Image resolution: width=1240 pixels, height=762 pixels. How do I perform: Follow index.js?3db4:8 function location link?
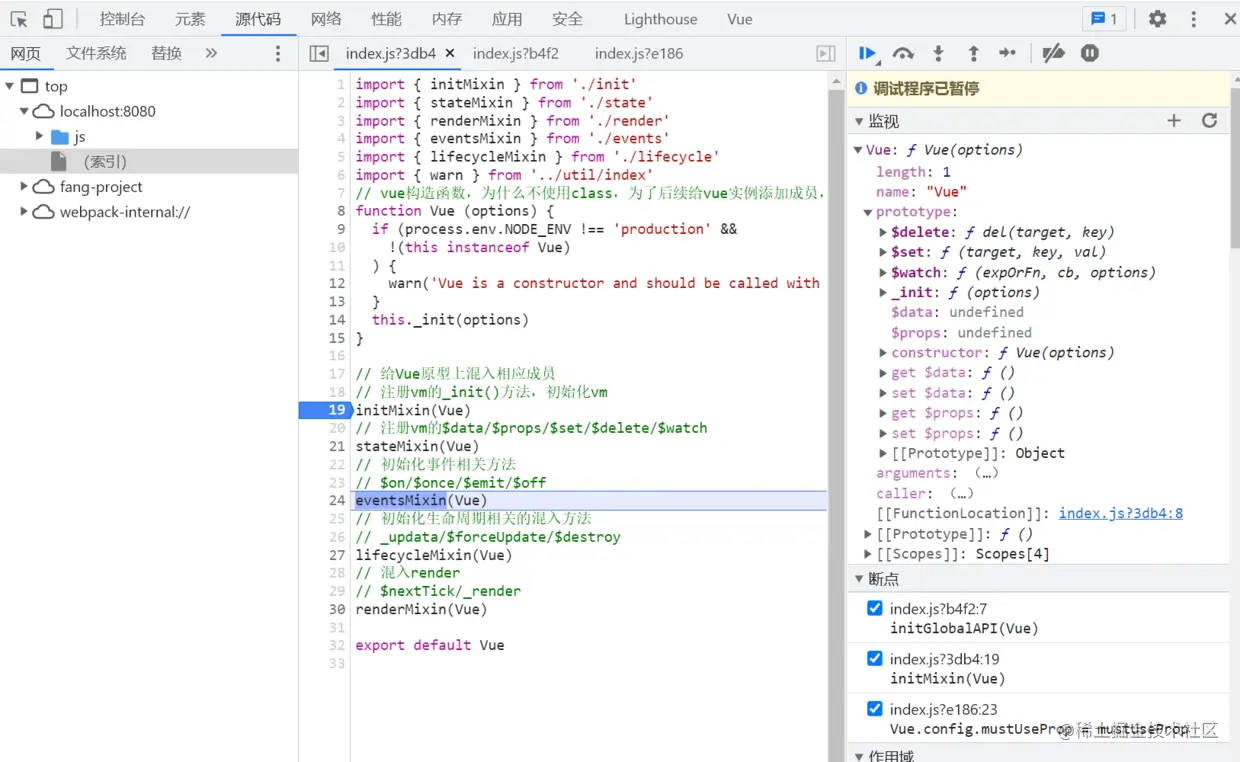(1121, 513)
